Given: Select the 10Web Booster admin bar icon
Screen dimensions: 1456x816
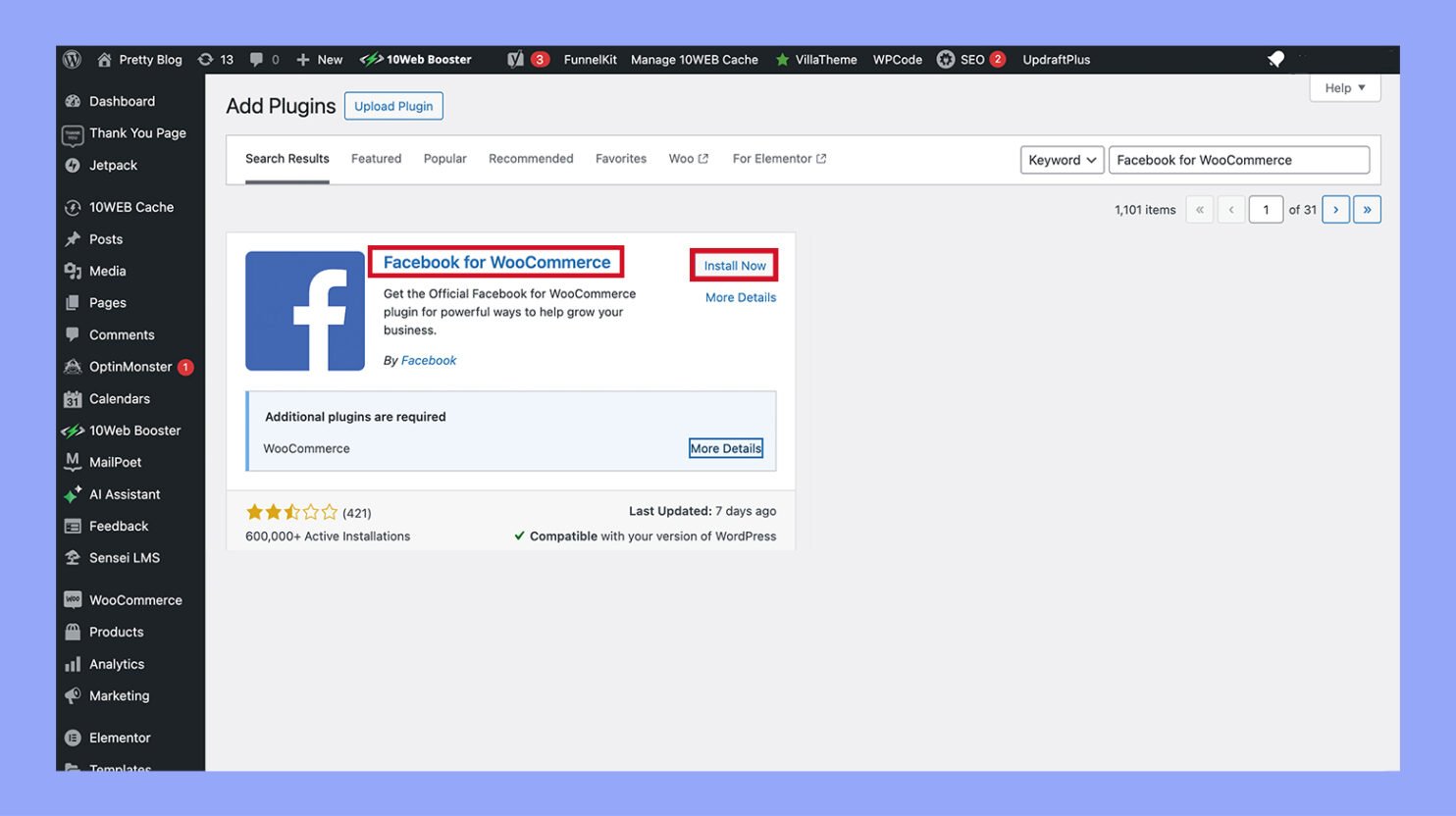Looking at the screenshot, I should pyautogui.click(x=373, y=59).
